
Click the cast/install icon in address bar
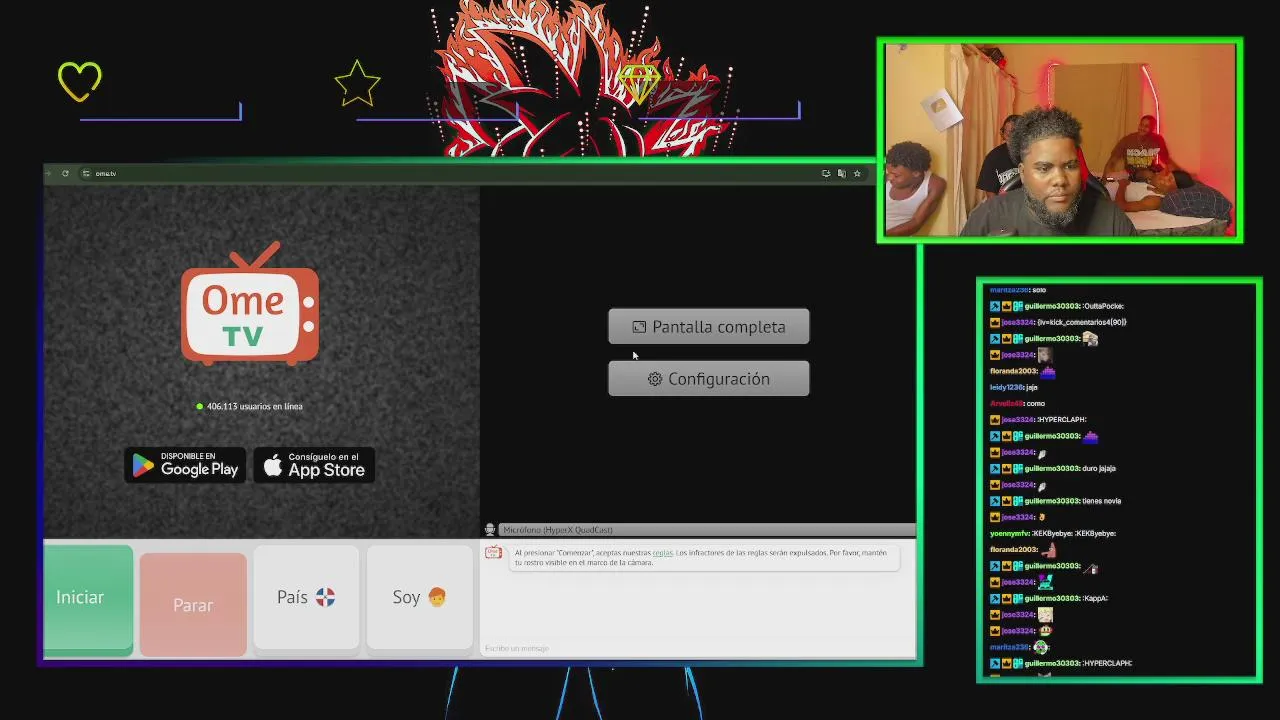click(826, 173)
